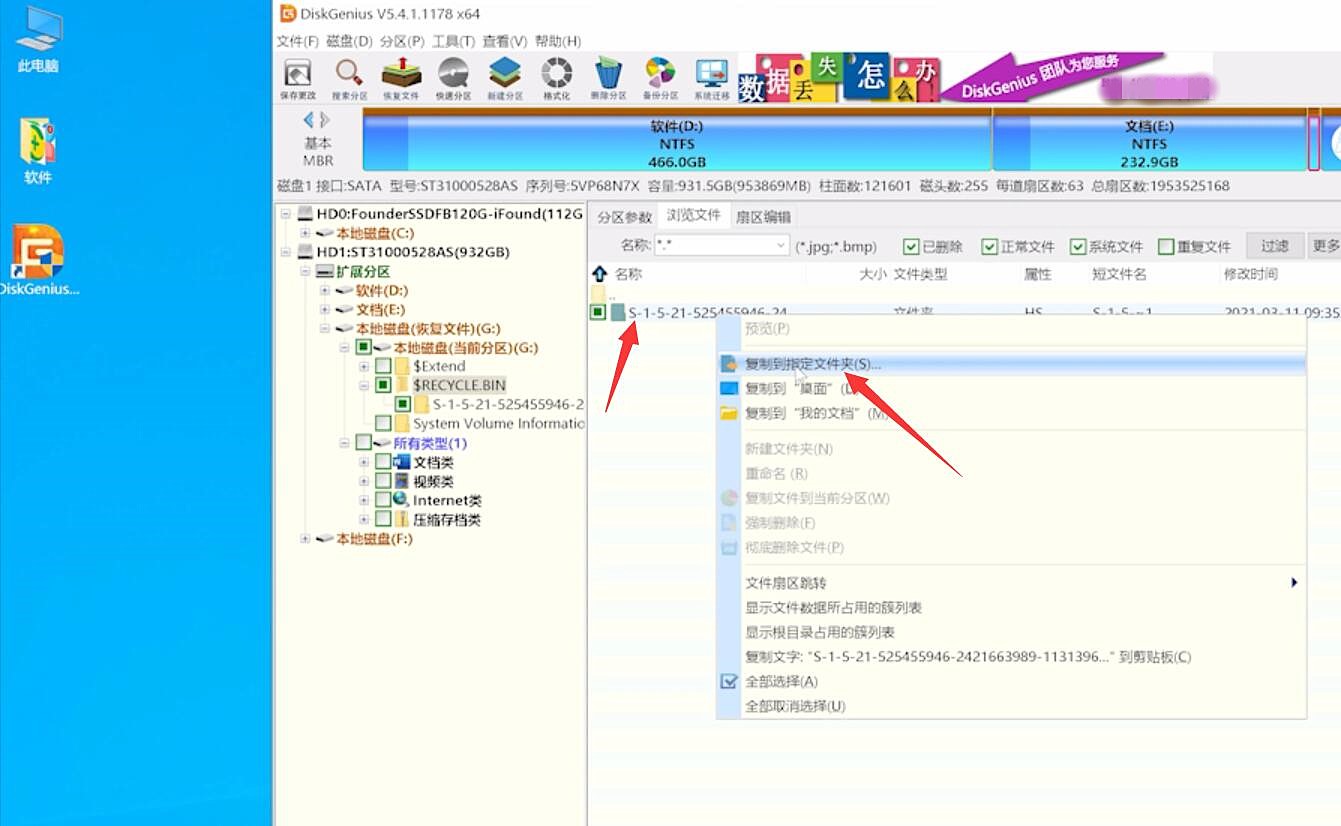Click the HD1 ST31000528AS disk icon

click(x=306, y=252)
